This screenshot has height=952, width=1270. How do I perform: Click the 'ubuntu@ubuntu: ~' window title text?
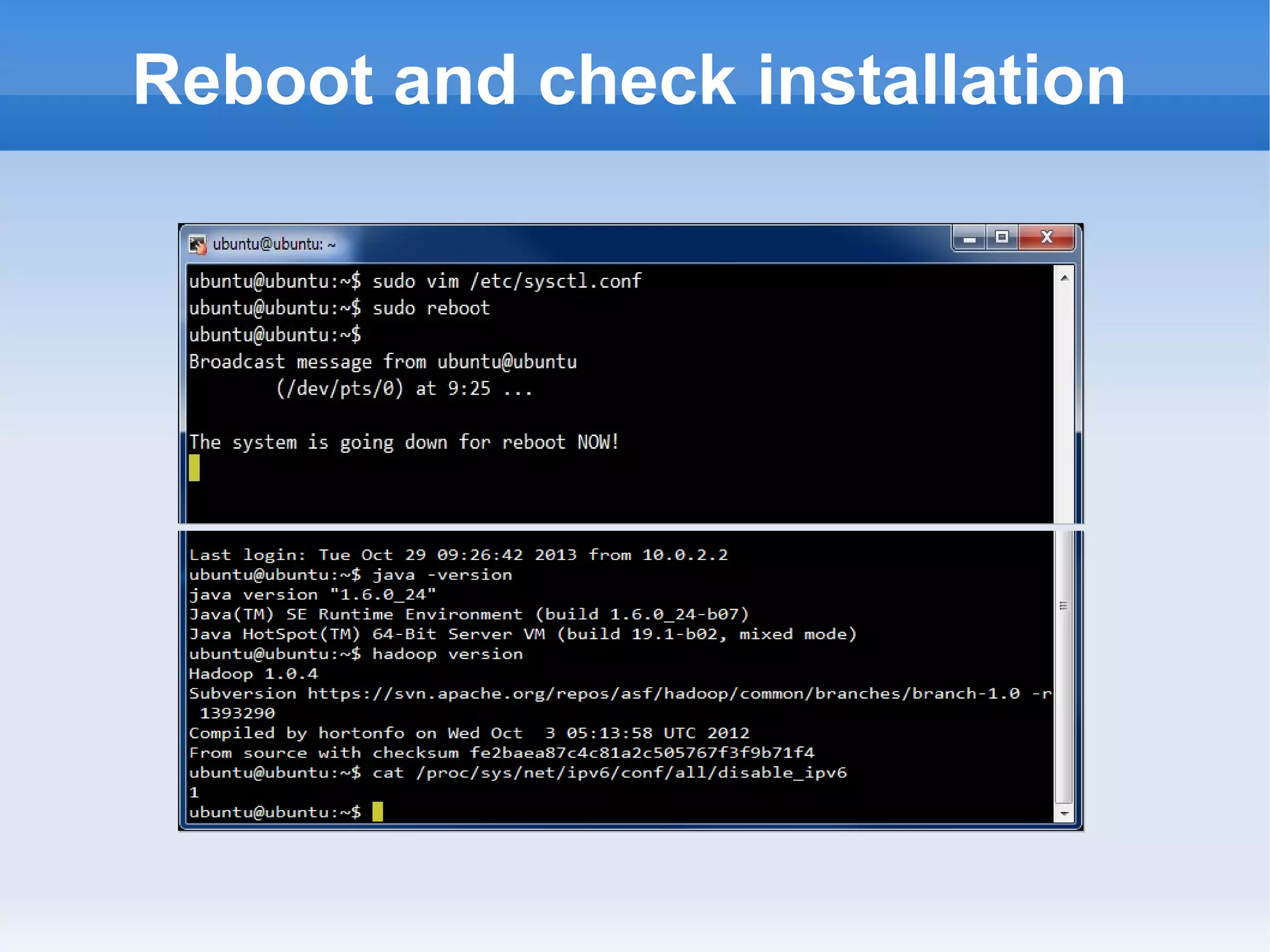point(274,244)
